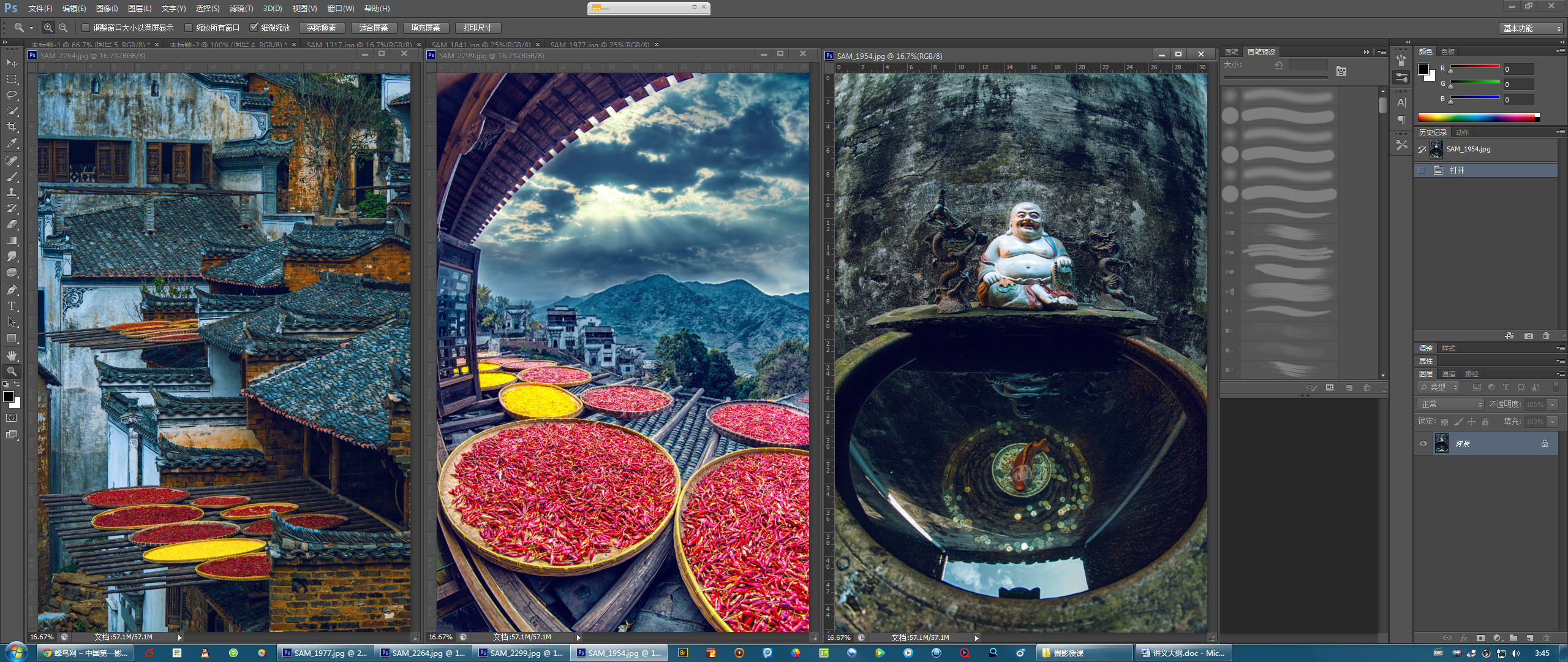The image size is (1568, 662).
Task: Toggle Quick Mask mode
Action: point(12,418)
